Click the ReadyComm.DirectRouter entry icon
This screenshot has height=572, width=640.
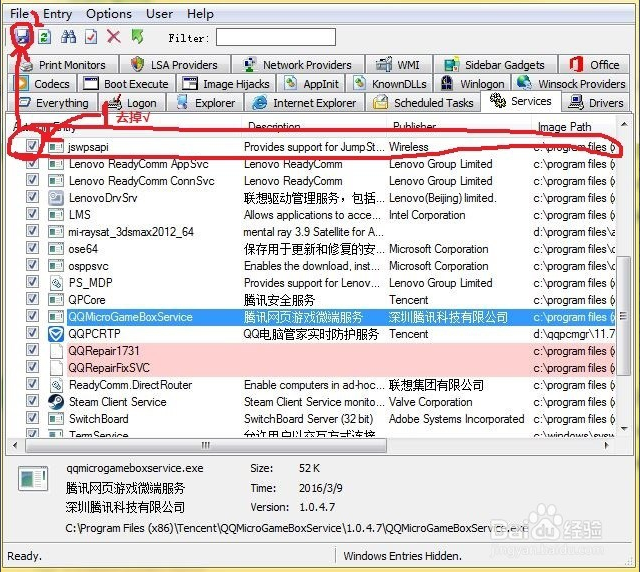click(56, 385)
